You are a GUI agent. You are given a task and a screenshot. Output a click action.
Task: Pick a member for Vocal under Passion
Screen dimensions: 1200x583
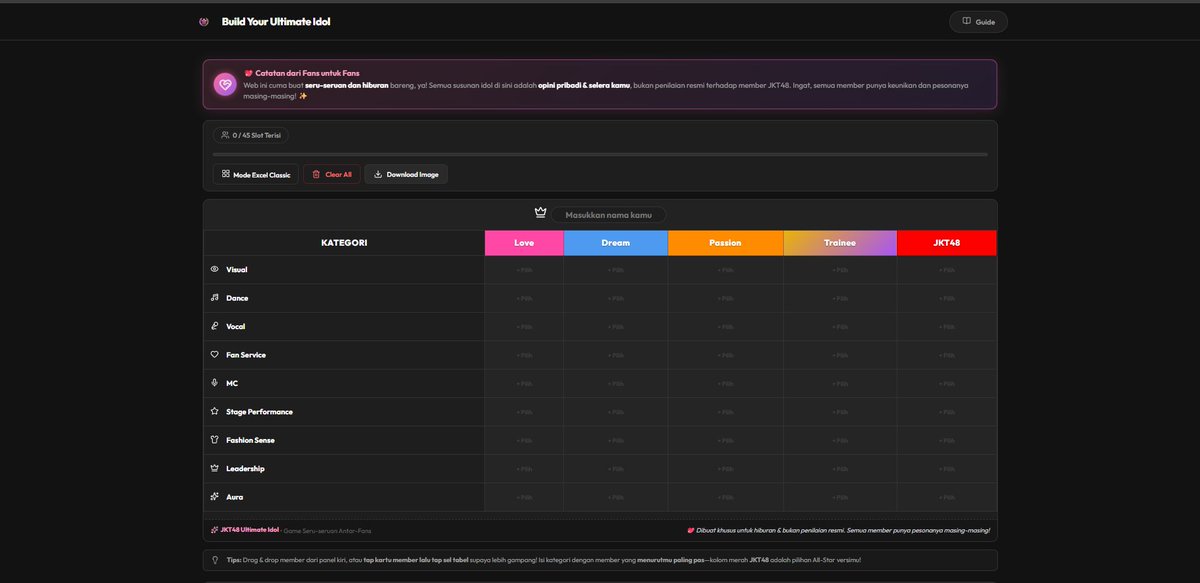point(725,327)
